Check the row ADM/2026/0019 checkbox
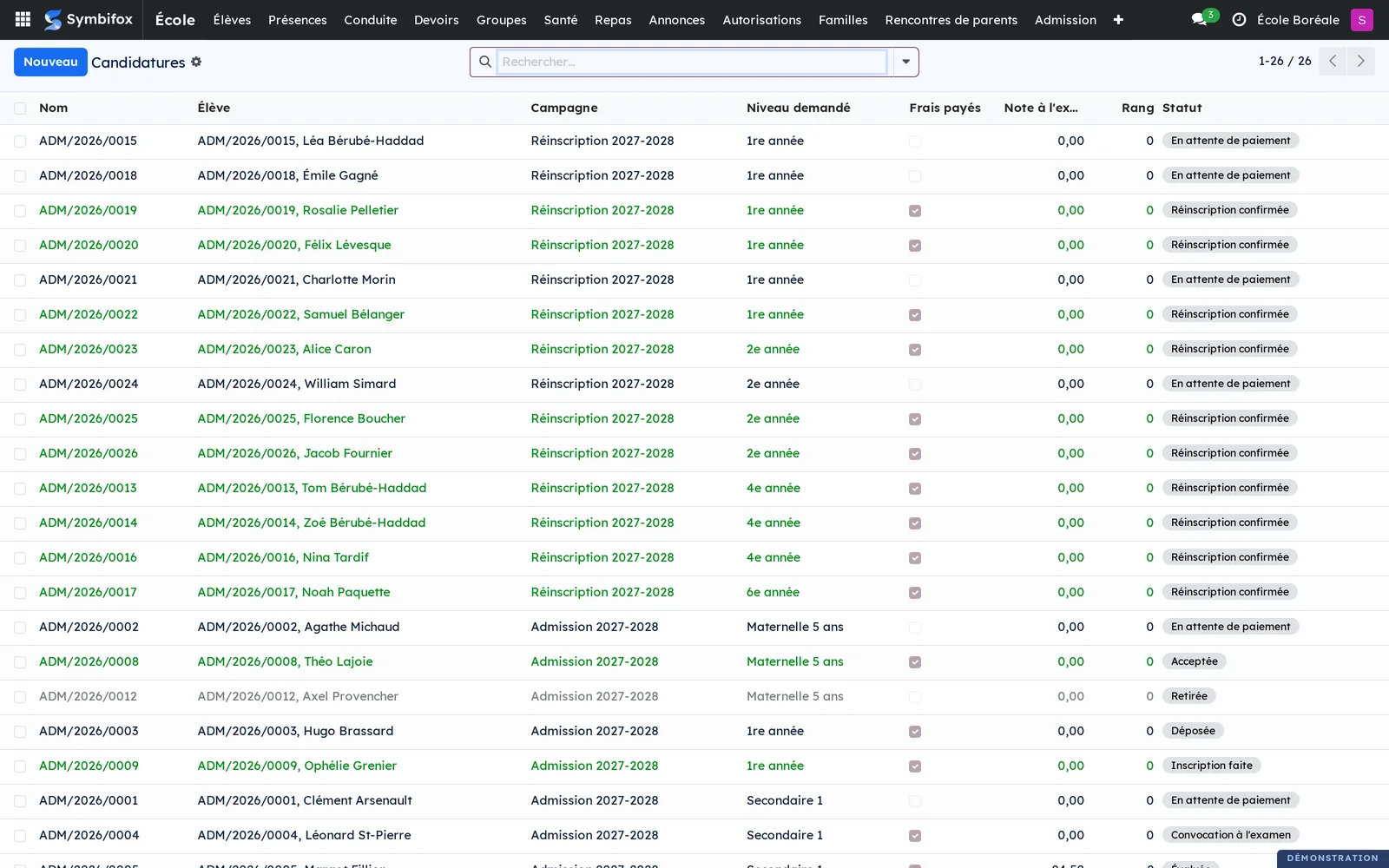Screen dimensions: 1389x868 point(20,211)
